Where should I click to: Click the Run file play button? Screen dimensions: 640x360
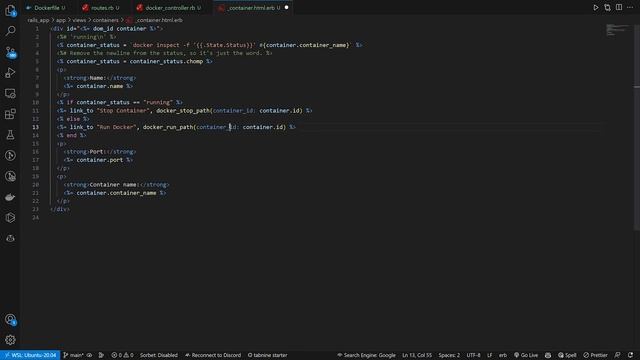pos(596,7)
